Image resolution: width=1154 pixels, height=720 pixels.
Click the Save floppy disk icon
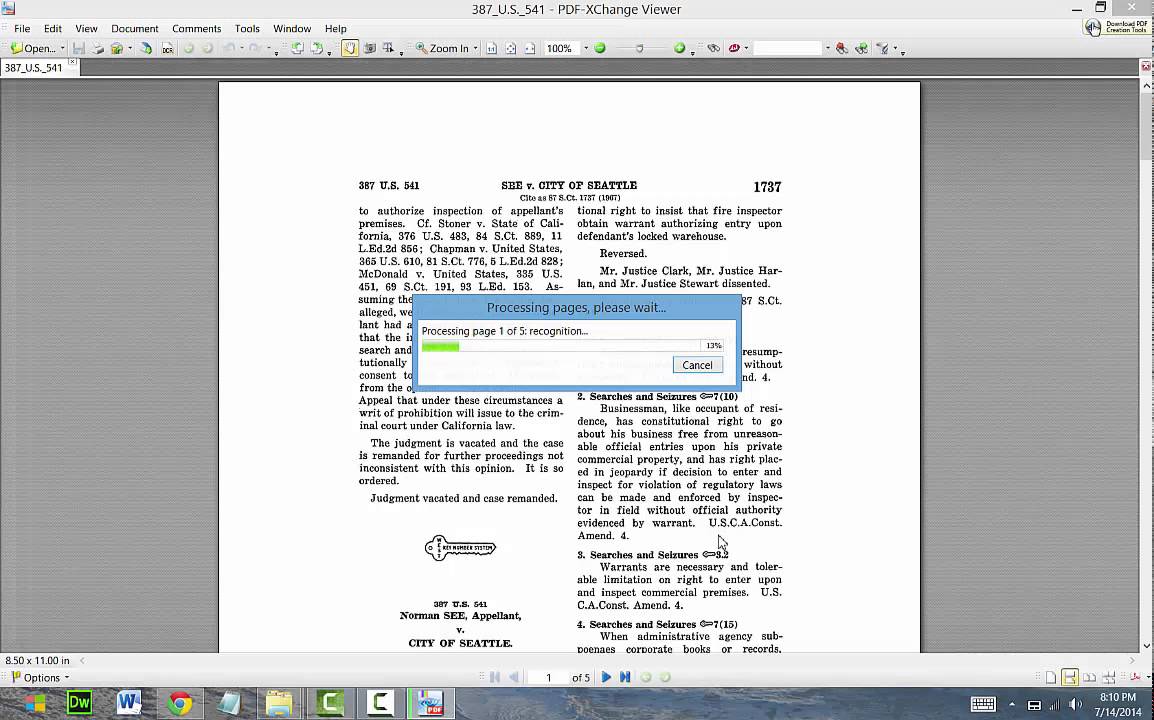point(79,48)
